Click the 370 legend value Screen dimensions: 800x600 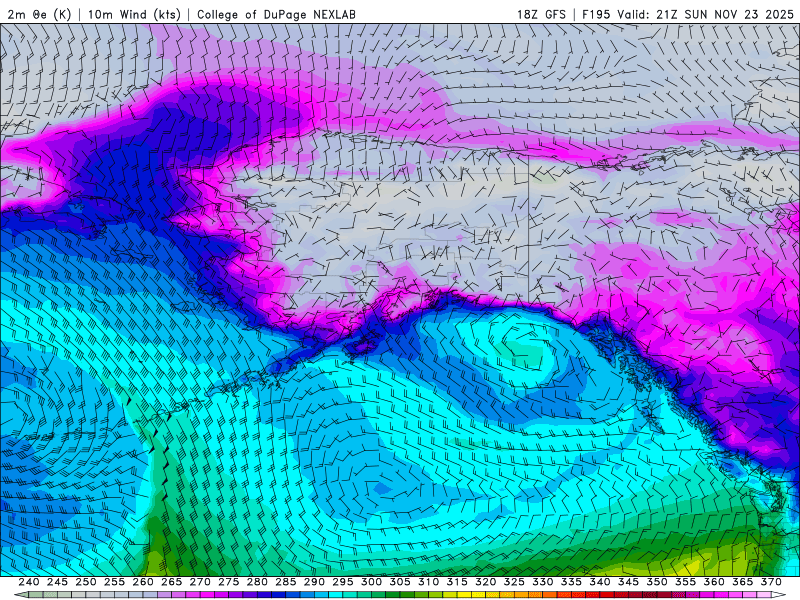point(771,582)
